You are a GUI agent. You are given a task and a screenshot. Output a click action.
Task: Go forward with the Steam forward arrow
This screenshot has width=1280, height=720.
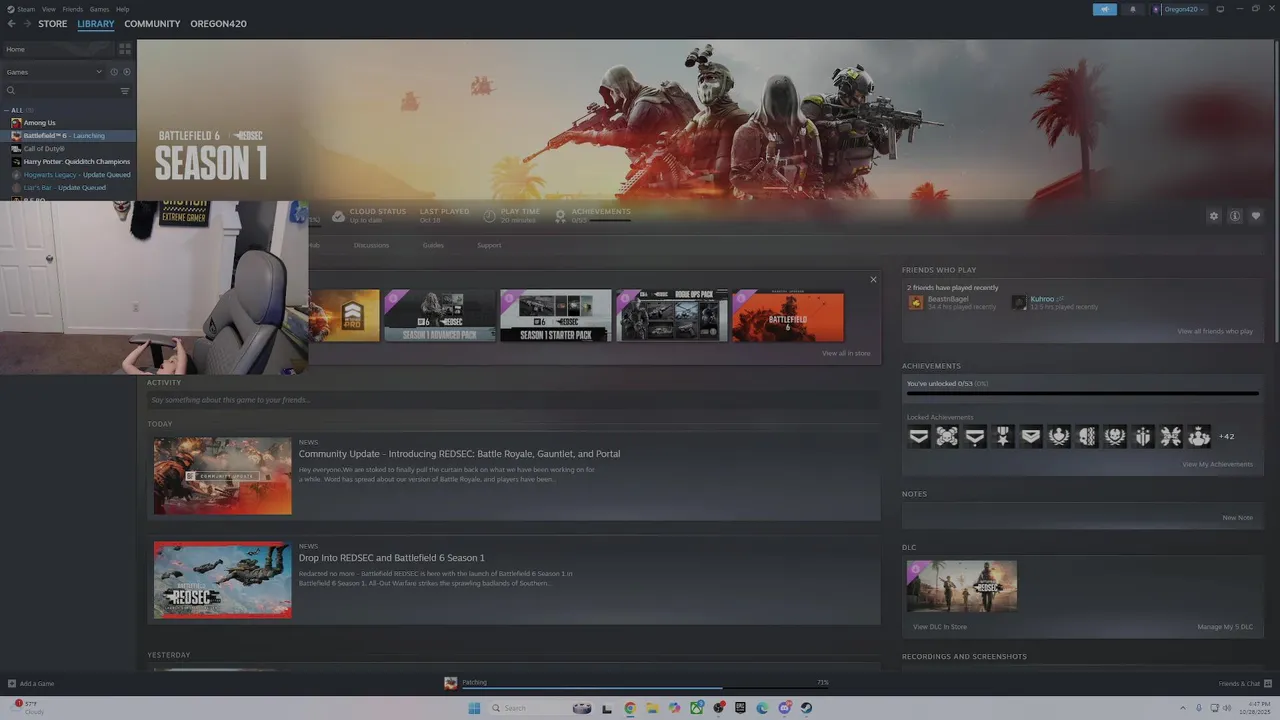[x=26, y=24]
